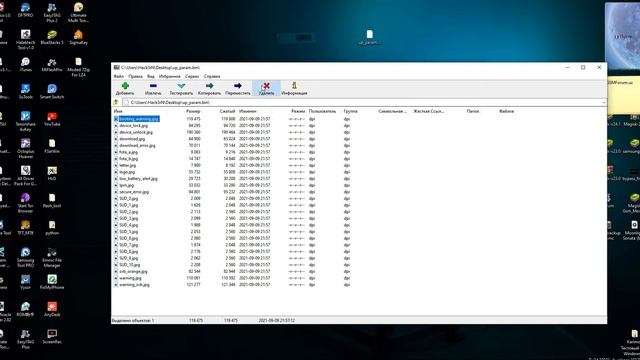Open the SigmaKey desktop icon
Image resolution: width=640 pixels, height=360 pixels.
click(78, 37)
